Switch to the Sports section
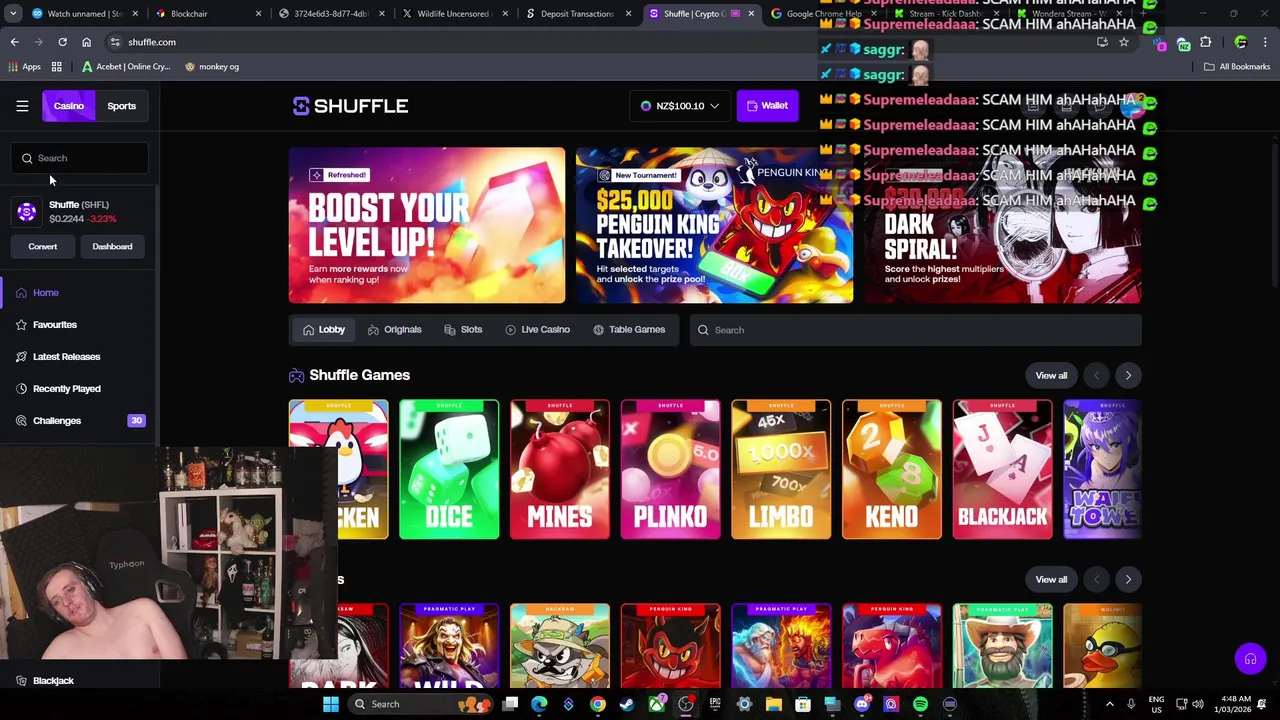Image resolution: width=1280 pixels, height=720 pixels. click(122, 106)
